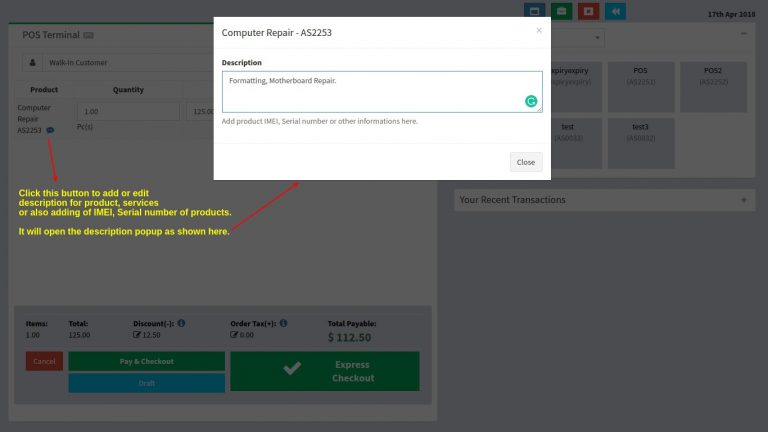
Task: Edit discount using the pencil icon
Action: (x=137, y=335)
